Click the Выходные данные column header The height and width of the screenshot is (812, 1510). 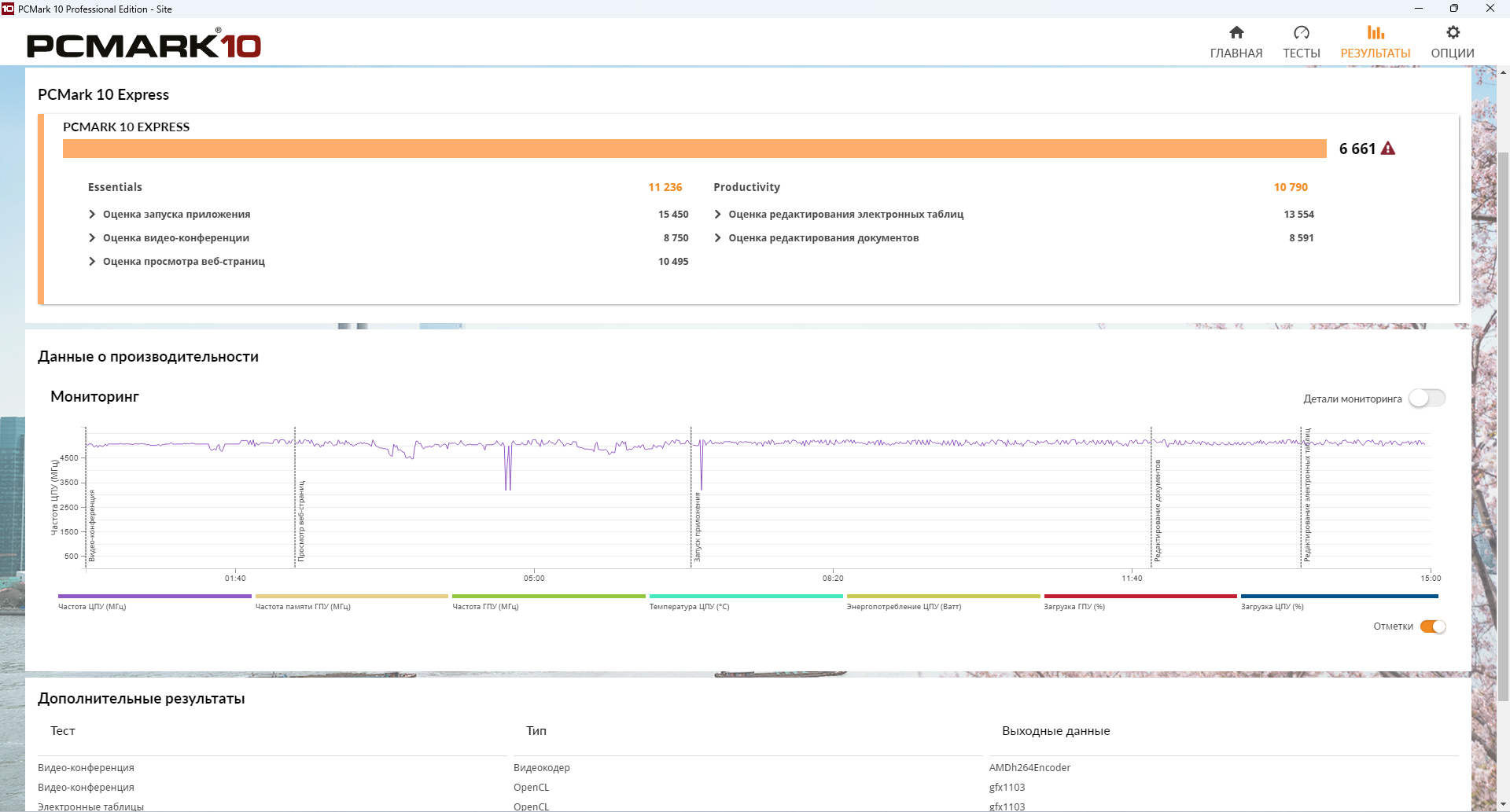tap(1056, 731)
